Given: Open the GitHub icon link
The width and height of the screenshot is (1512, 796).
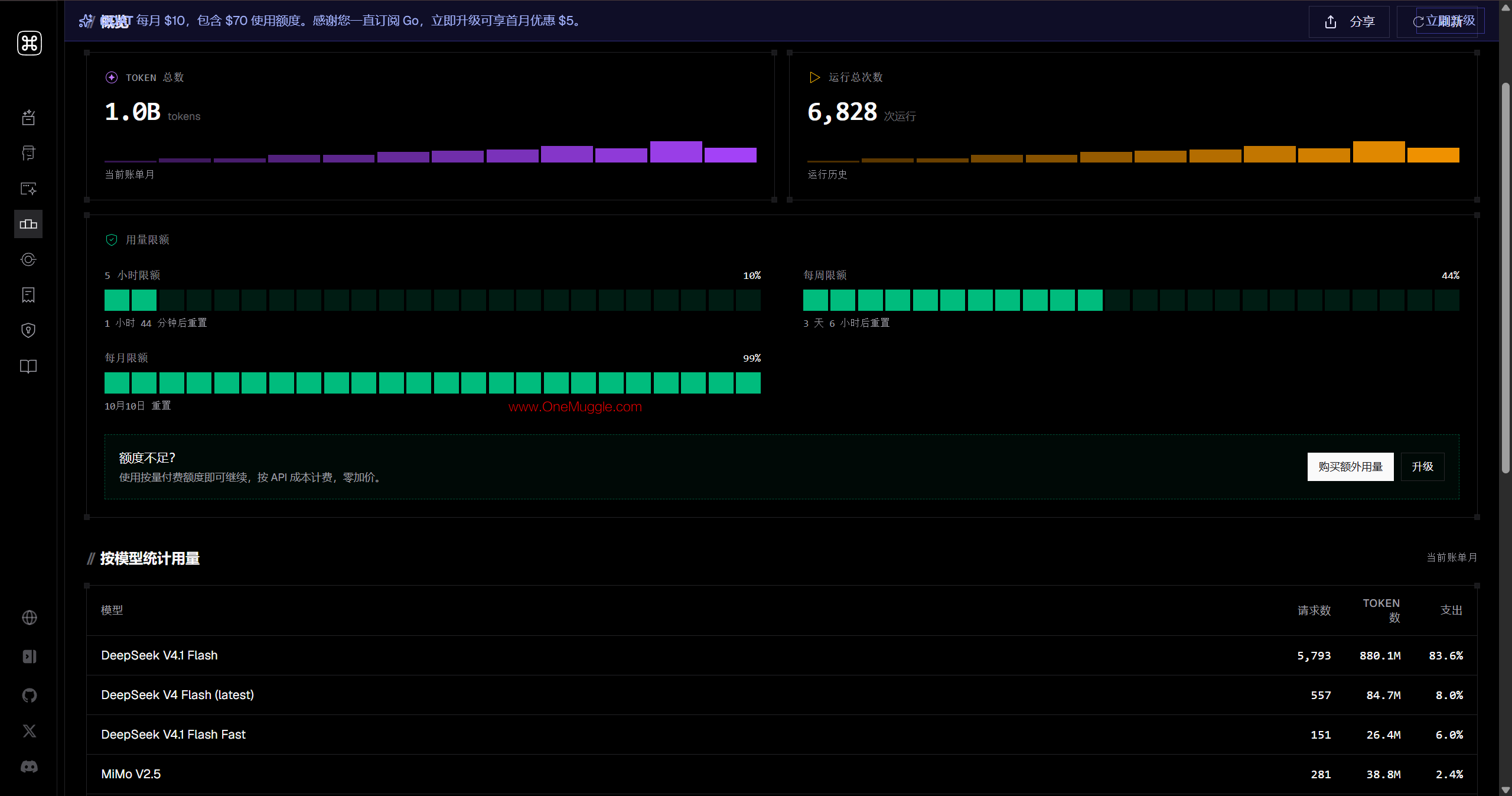Looking at the screenshot, I should [x=30, y=696].
